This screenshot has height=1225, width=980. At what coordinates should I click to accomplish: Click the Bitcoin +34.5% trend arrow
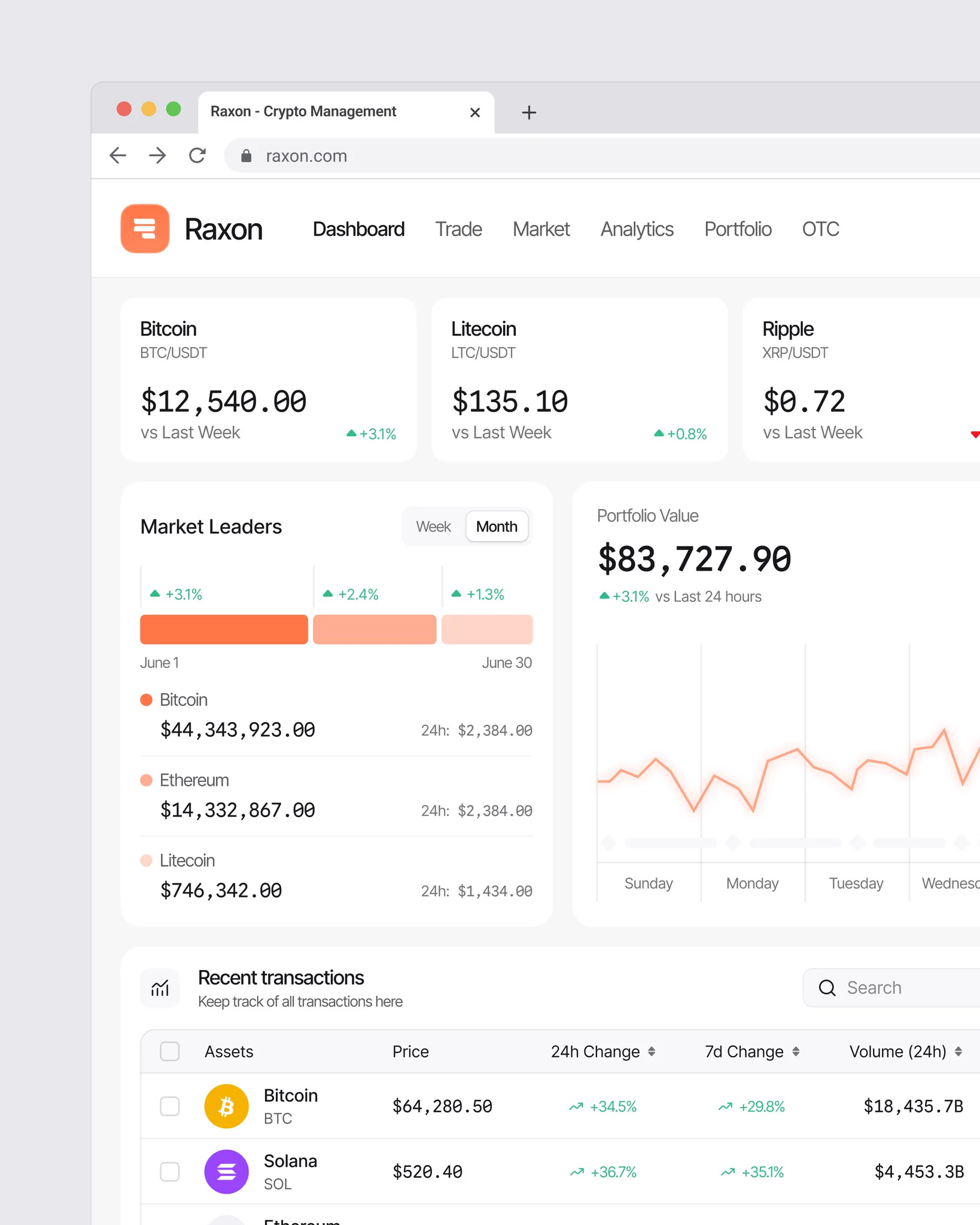click(576, 1107)
